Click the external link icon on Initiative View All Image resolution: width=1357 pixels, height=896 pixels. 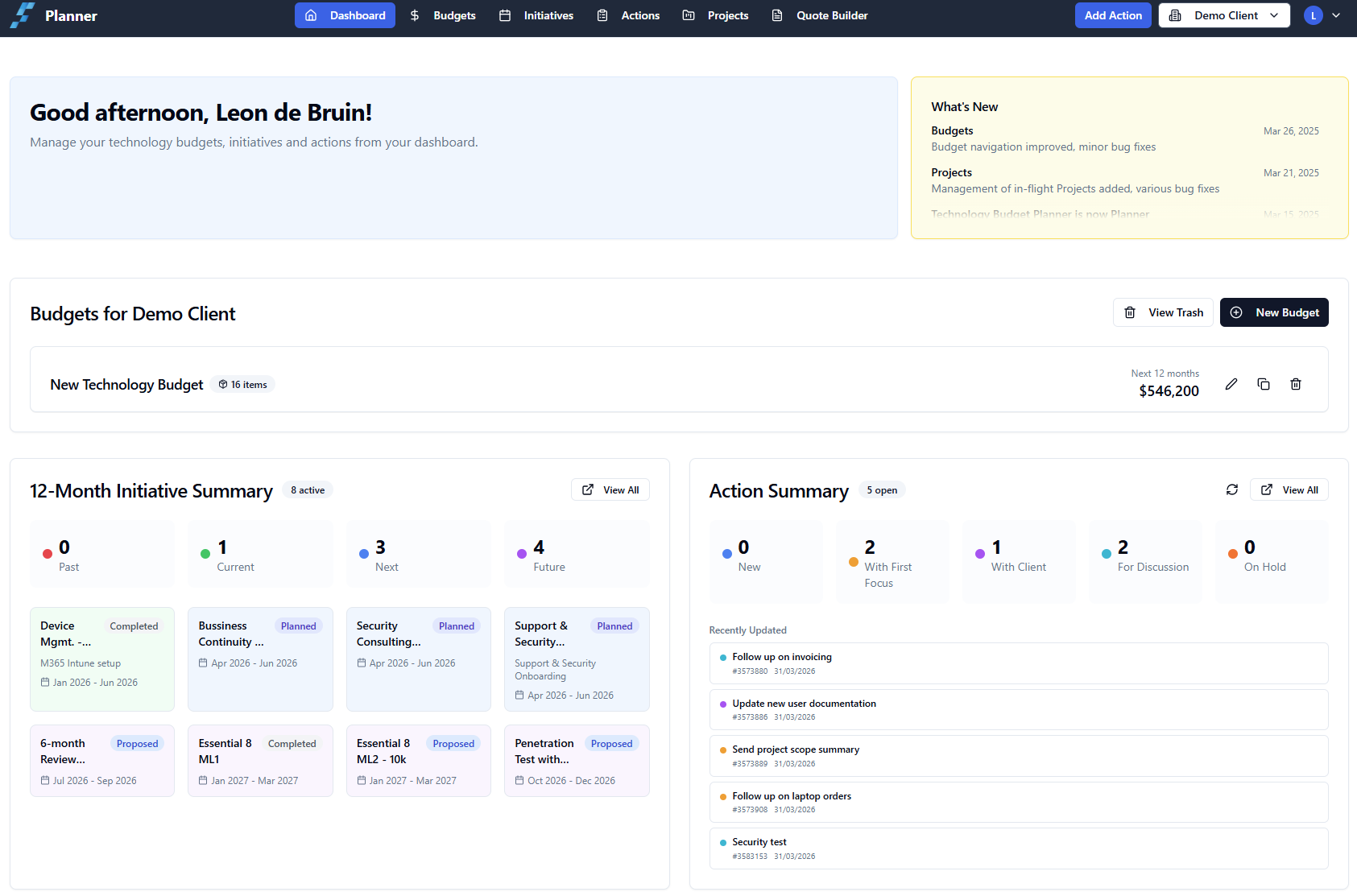pos(589,489)
